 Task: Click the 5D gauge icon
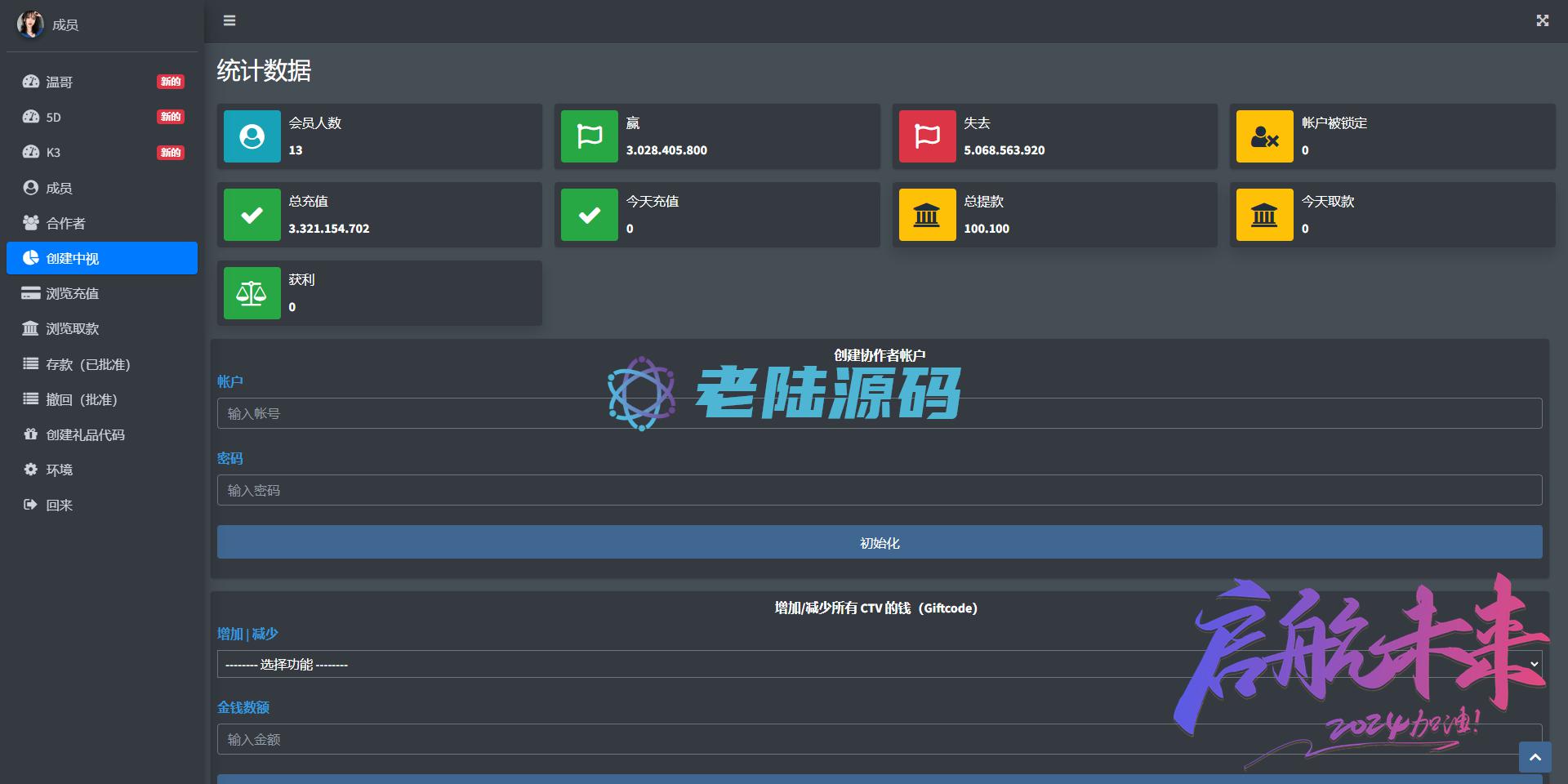point(31,117)
